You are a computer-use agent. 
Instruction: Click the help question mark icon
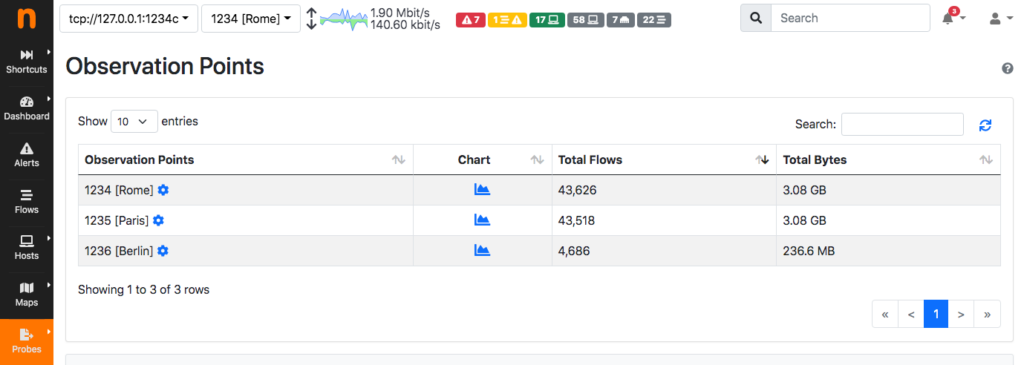point(1008,69)
